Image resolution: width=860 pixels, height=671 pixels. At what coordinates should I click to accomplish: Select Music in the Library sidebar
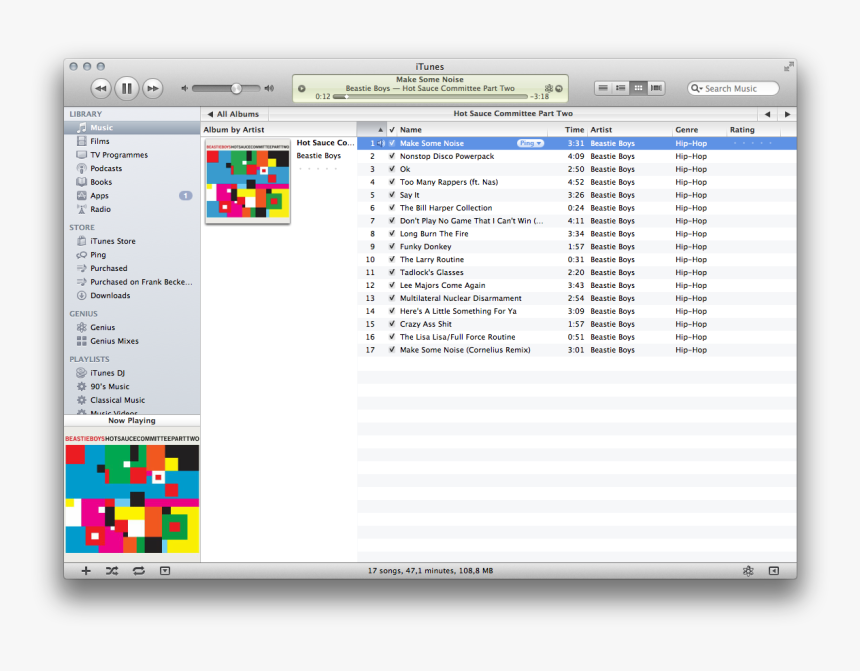click(132, 127)
